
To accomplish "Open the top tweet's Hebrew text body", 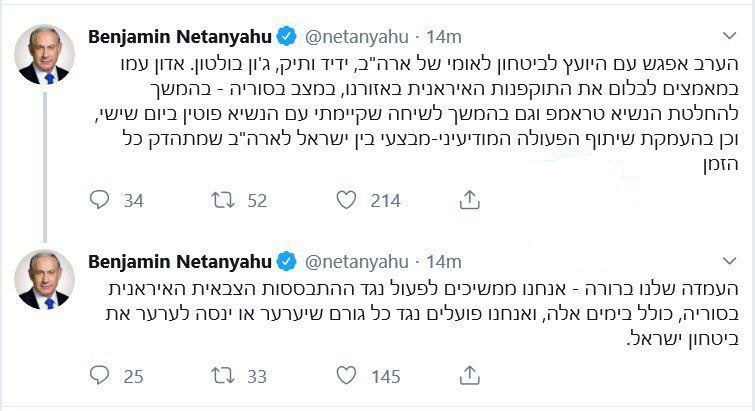I will click(x=420, y=110).
